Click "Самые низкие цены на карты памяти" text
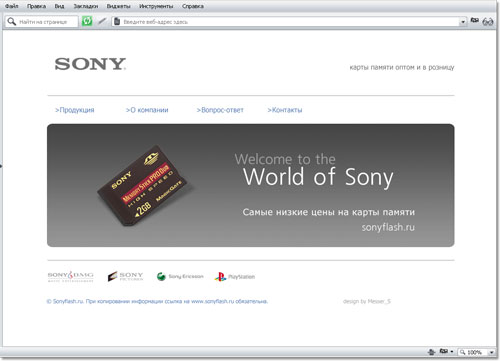Screen dimensions: 500x361 pos(329,212)
